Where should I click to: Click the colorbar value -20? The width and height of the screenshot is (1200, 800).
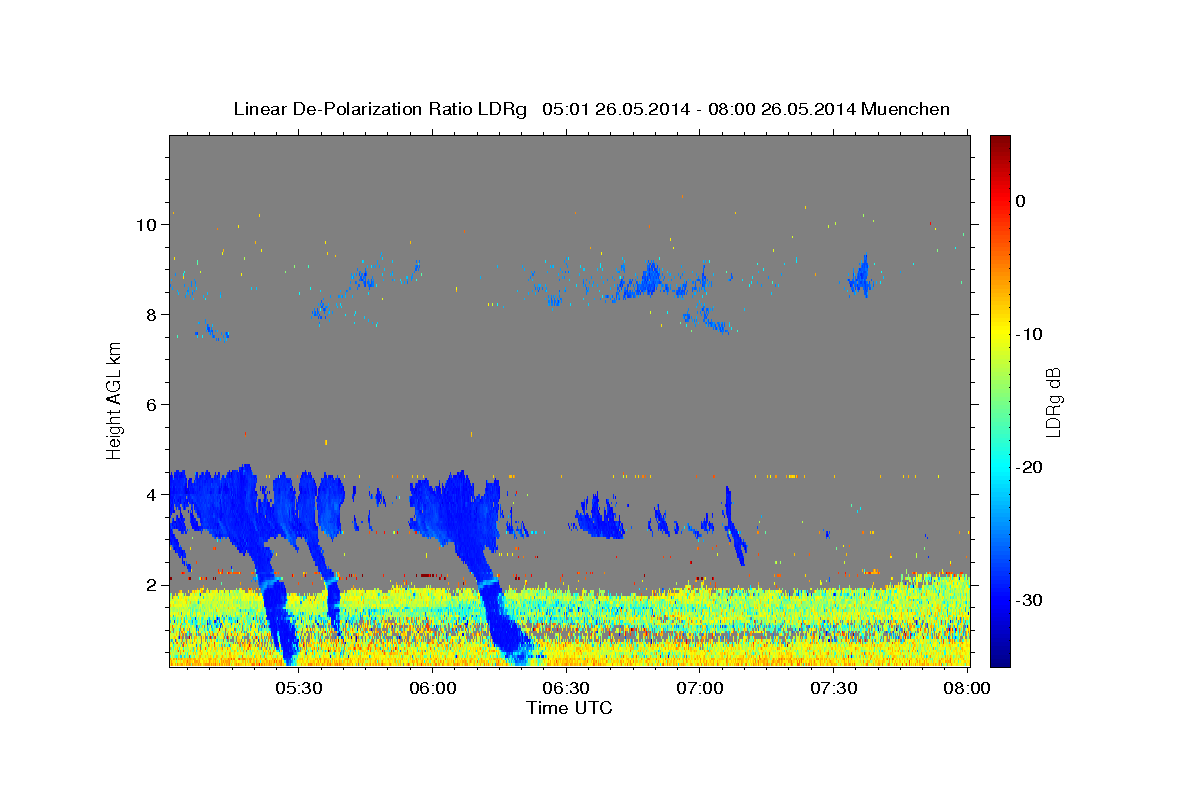coord(1029,467)
